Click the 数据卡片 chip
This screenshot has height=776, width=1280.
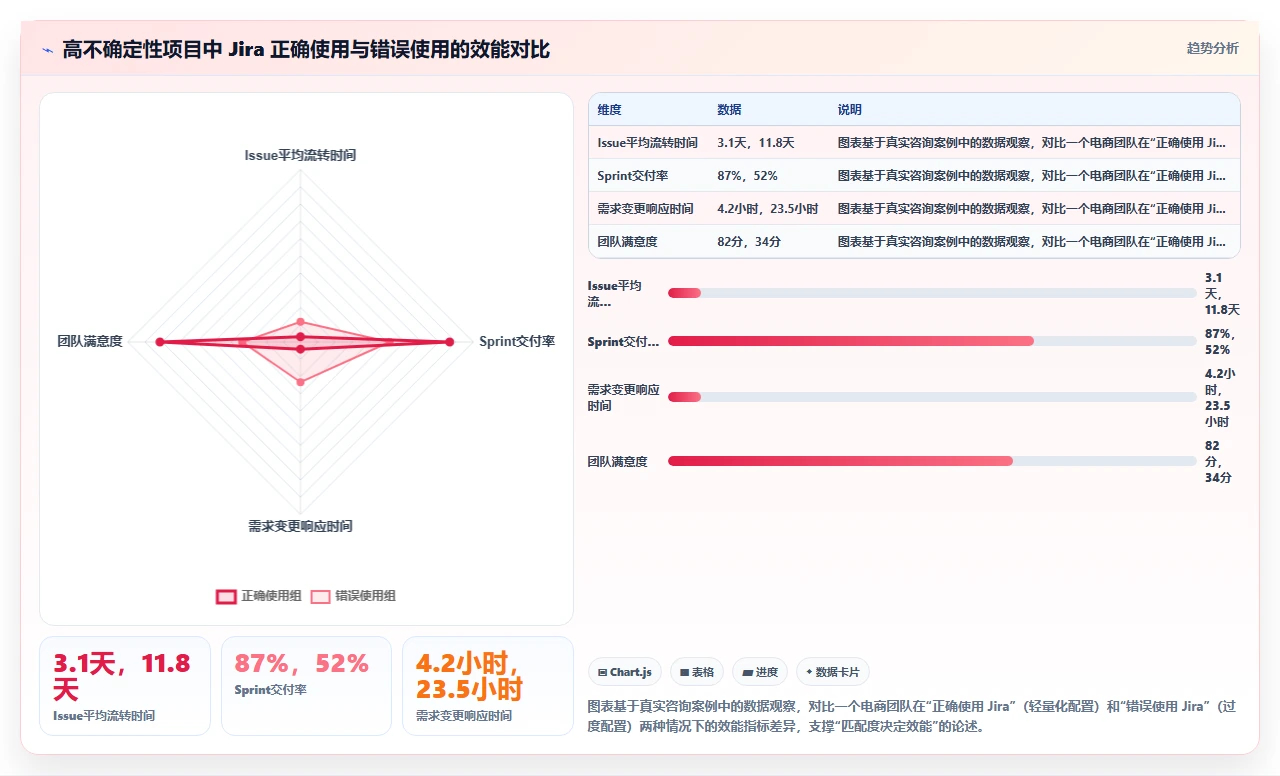(x=833, y=672)
